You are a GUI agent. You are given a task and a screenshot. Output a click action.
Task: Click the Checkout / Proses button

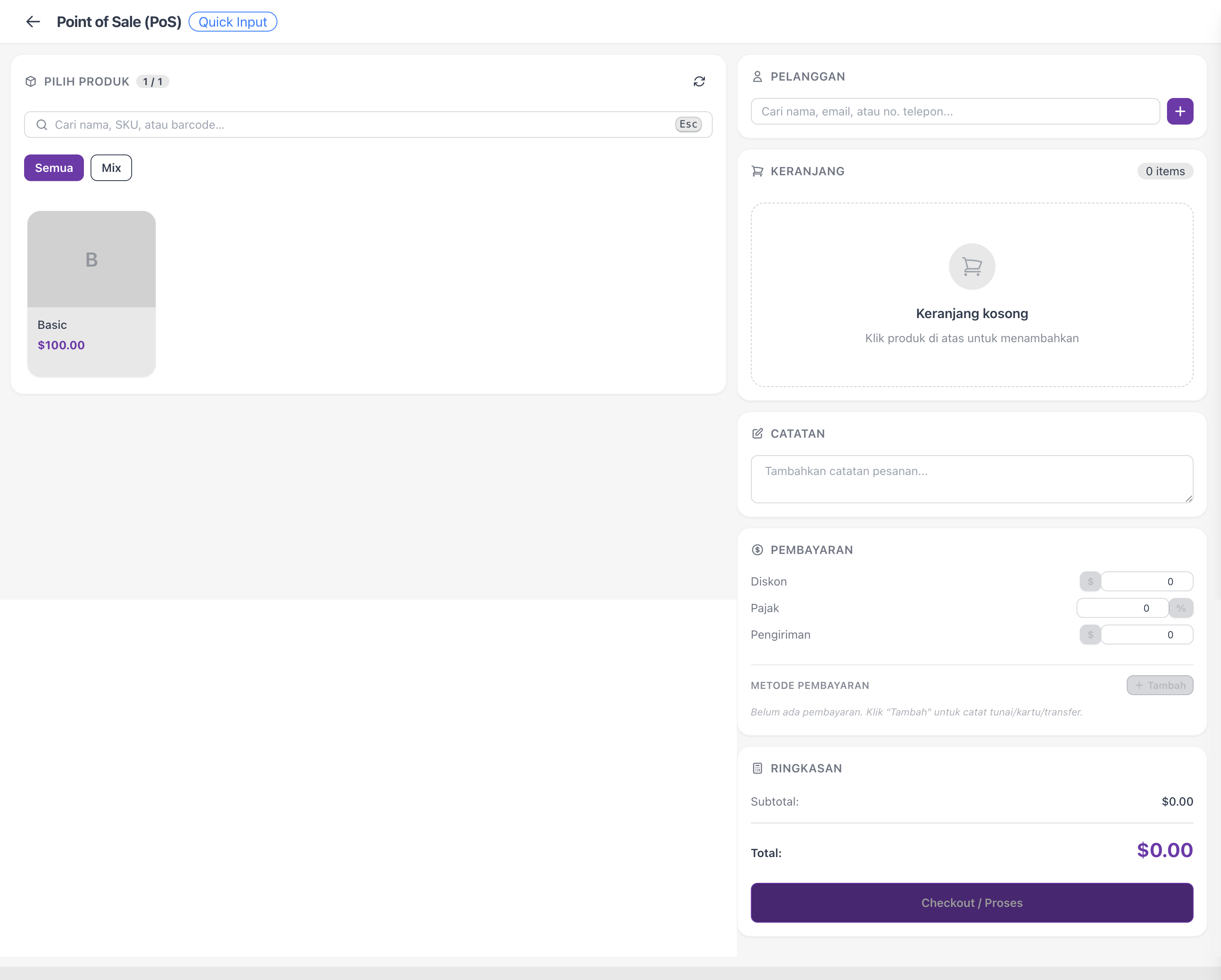[972, 902]
